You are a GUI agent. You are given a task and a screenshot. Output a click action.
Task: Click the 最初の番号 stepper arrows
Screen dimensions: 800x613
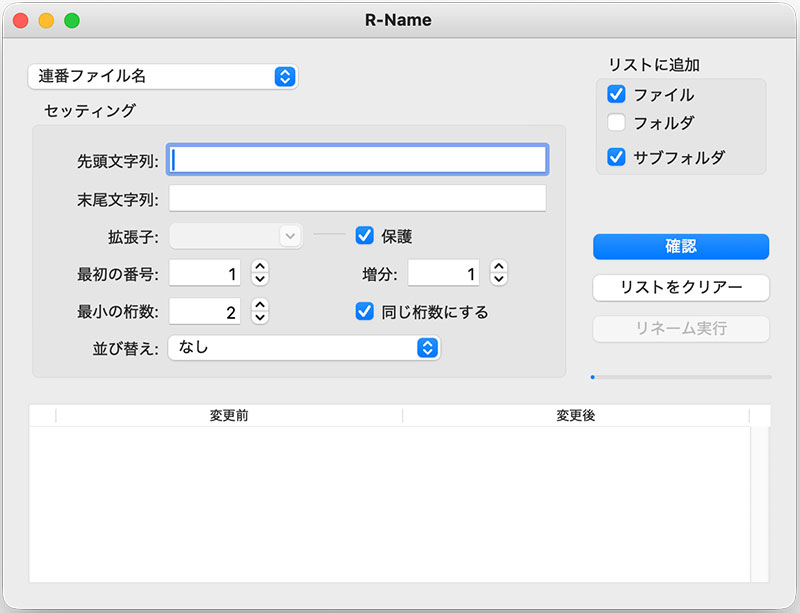tap(260, 273)
